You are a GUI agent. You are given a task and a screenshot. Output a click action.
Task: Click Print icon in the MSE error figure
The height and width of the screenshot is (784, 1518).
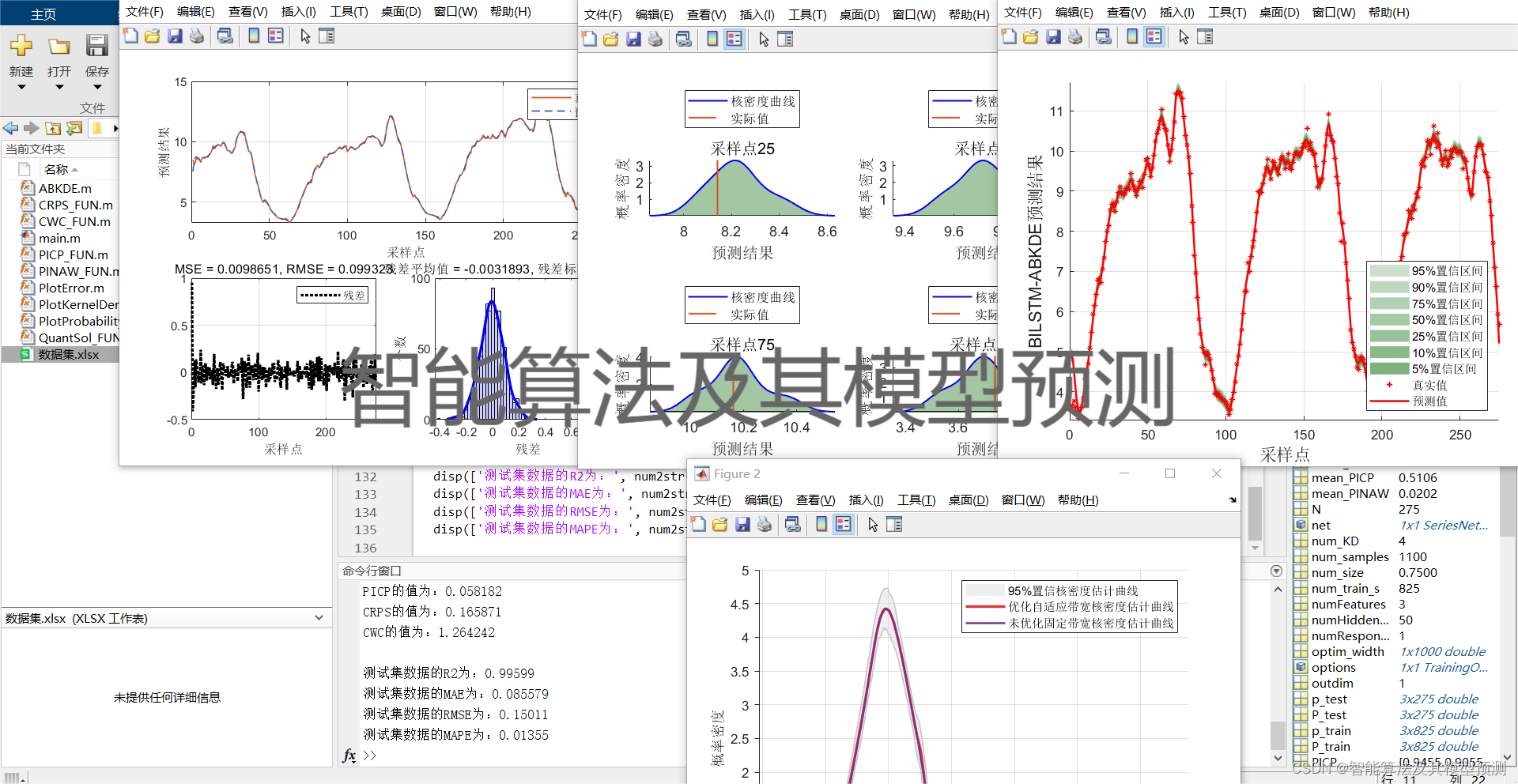tap(197, 36)
